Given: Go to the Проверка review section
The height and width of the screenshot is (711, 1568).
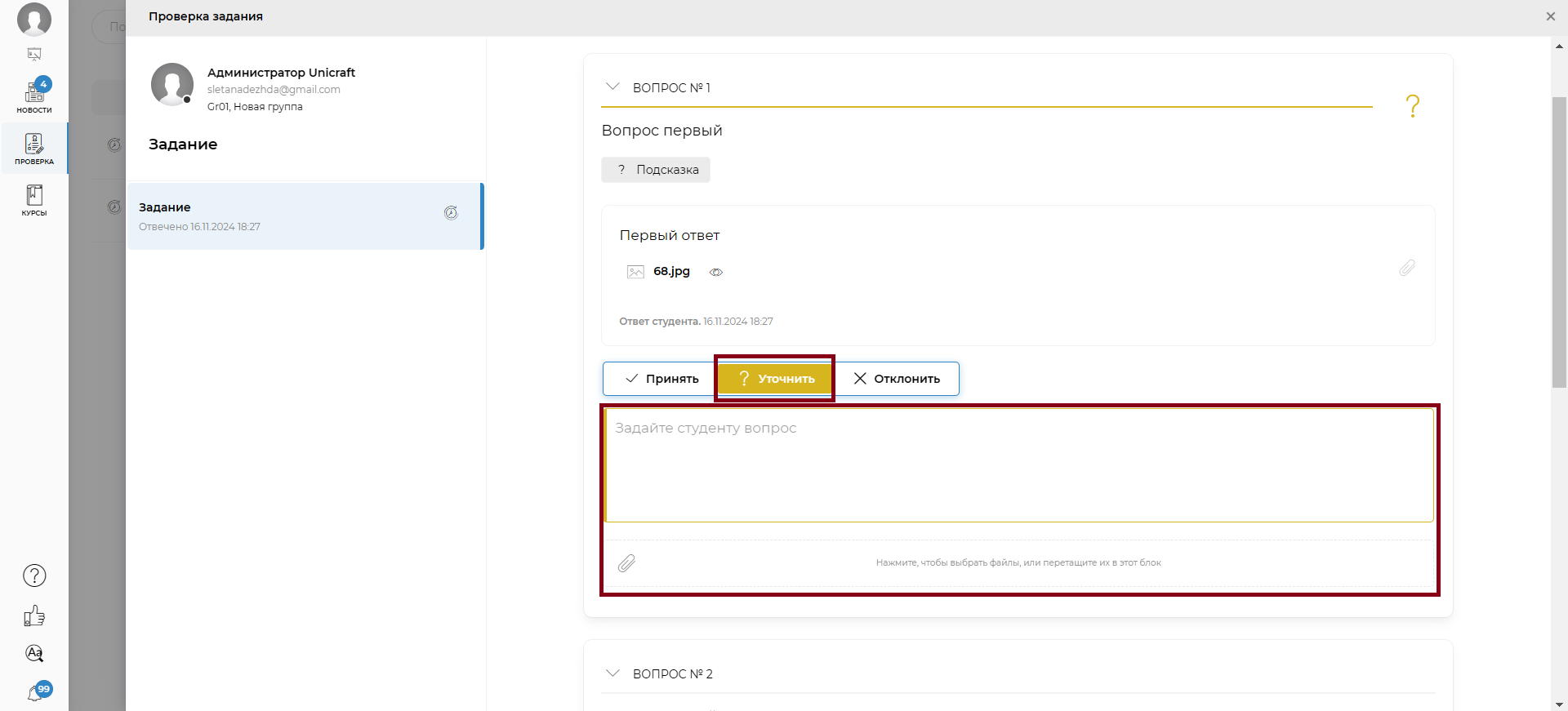Looking at the screenshot, I should (x=34, y=149).
